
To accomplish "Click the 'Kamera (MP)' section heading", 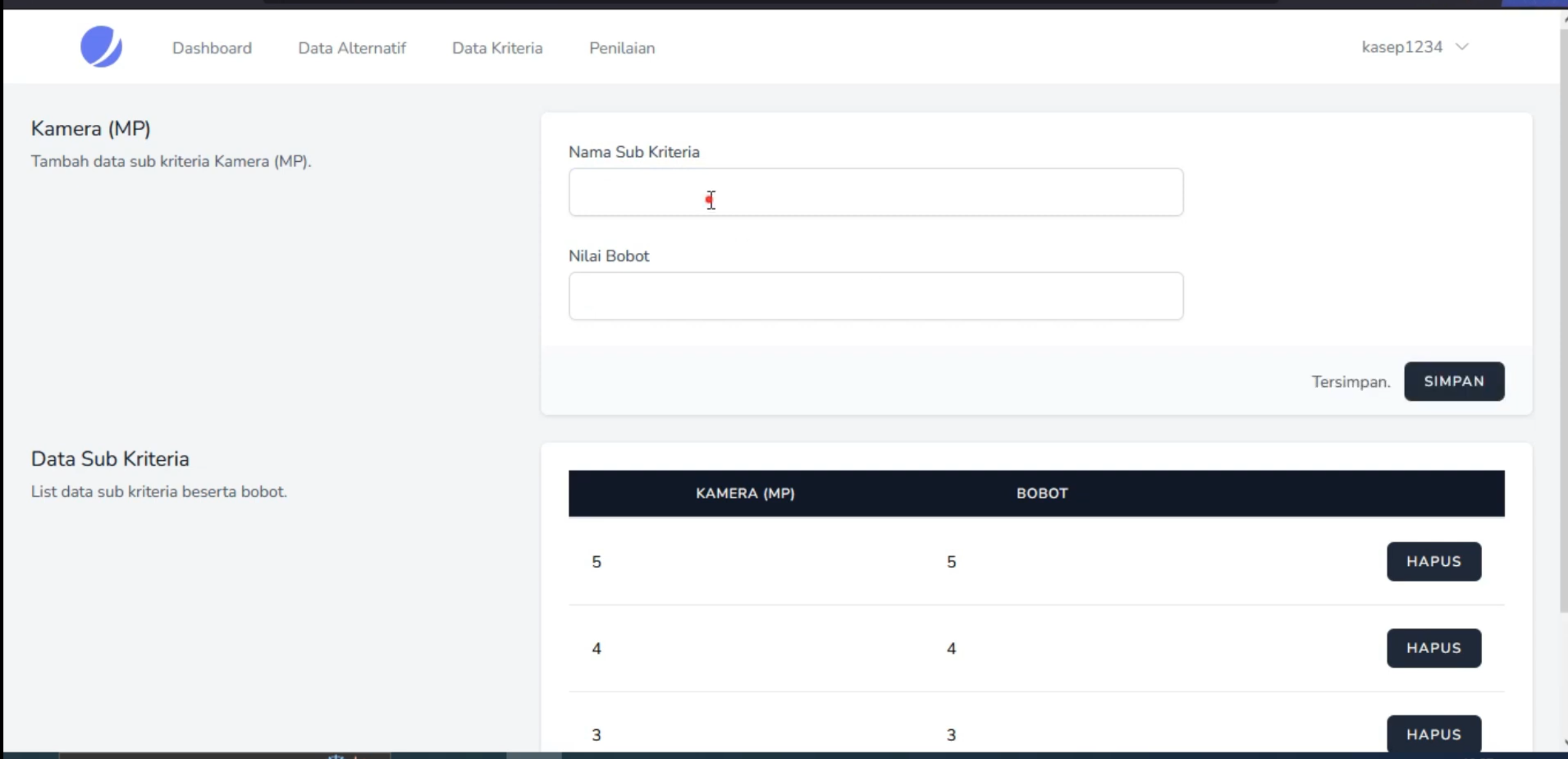I will pos(91,129).
